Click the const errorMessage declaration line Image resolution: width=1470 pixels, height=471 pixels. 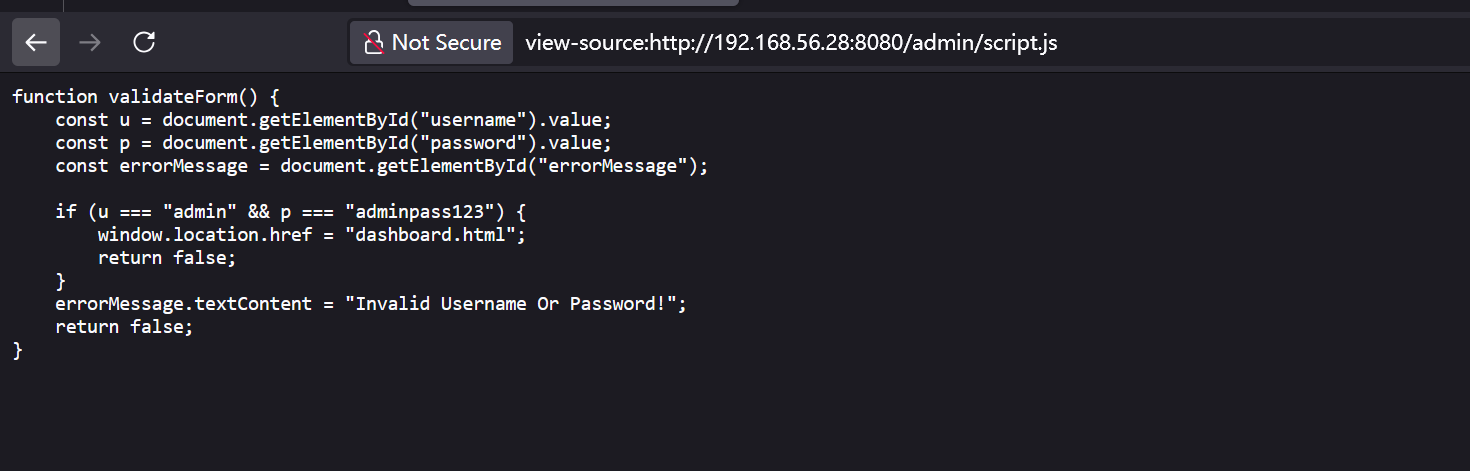pos(382,165)
